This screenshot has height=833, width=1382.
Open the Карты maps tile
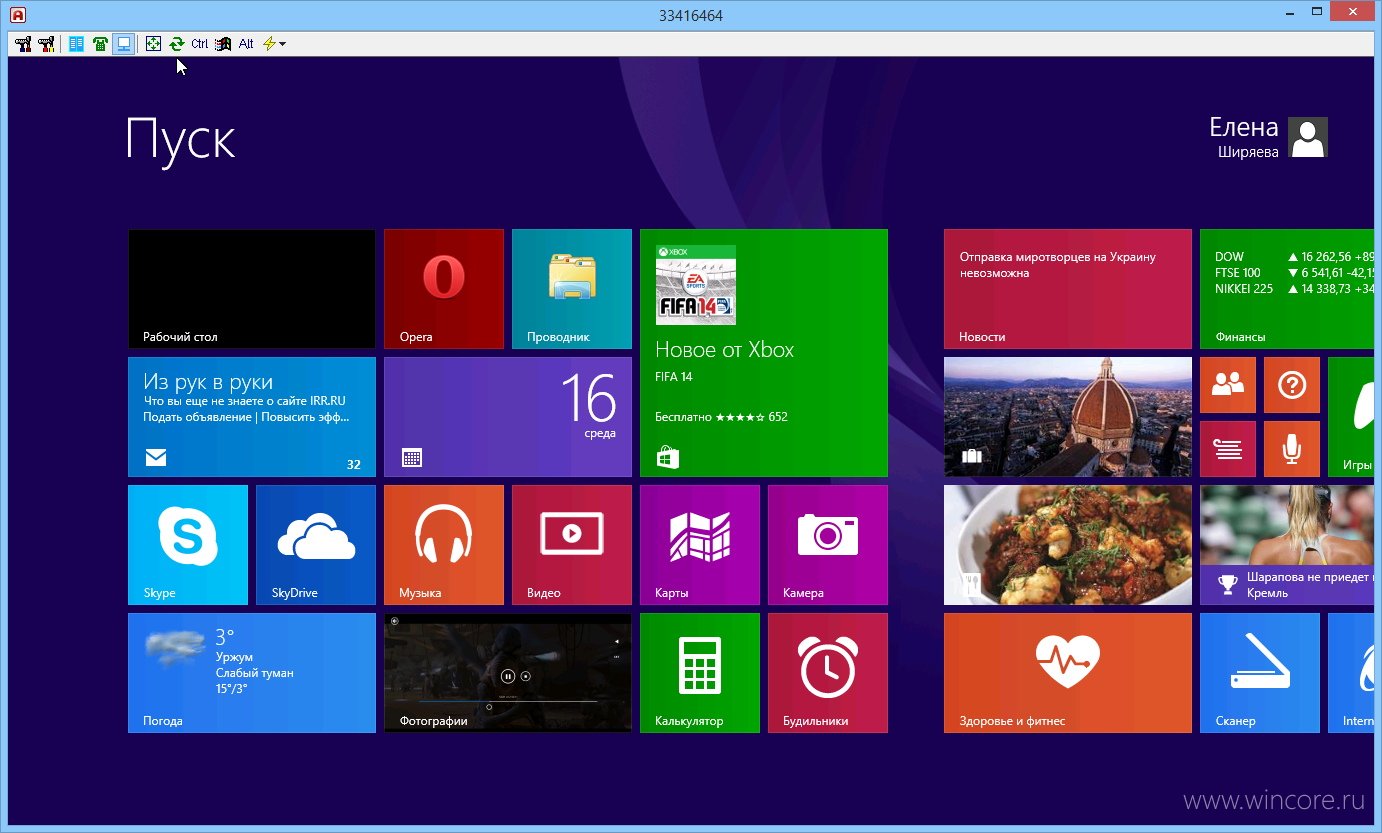click(x=700, y=545)
